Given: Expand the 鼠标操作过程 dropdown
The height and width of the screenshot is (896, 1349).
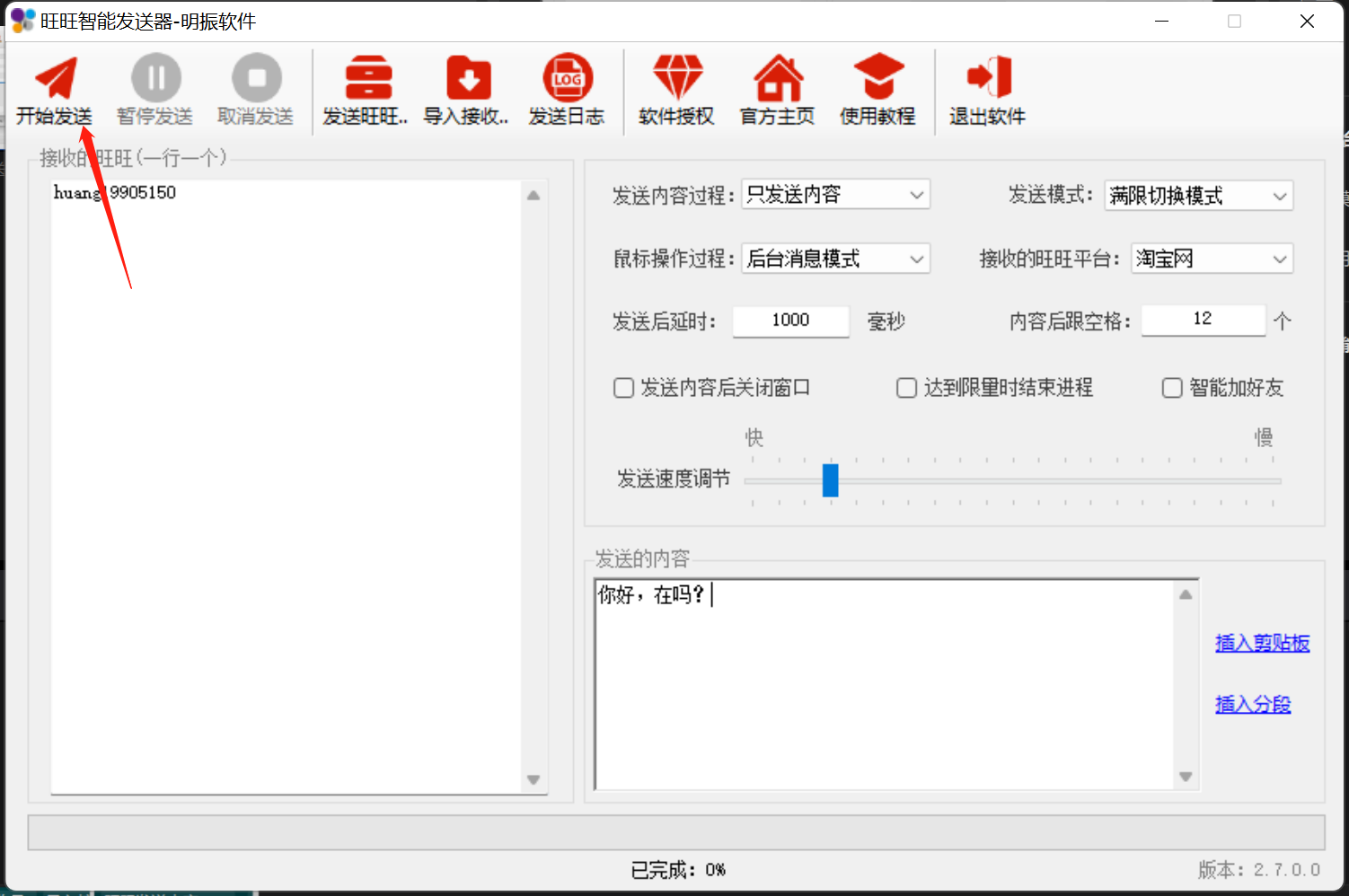Looking at the screenshot, I should click(x=835, y=259).
